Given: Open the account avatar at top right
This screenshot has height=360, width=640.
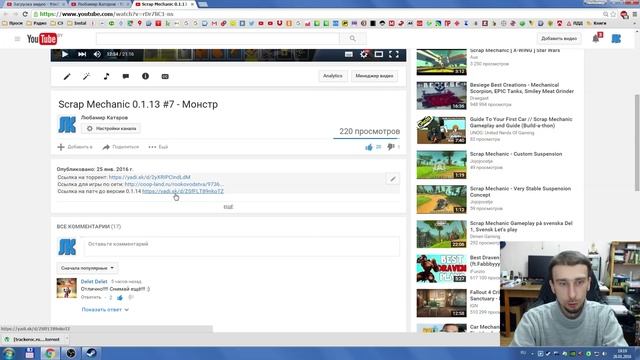Looking at the screenshot, I should [x=616, y=39].
